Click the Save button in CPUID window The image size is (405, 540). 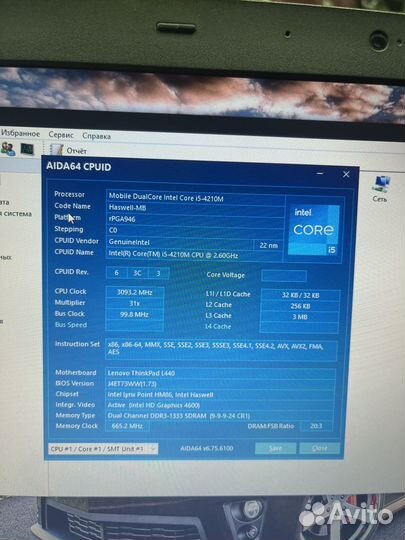(276, 448)
